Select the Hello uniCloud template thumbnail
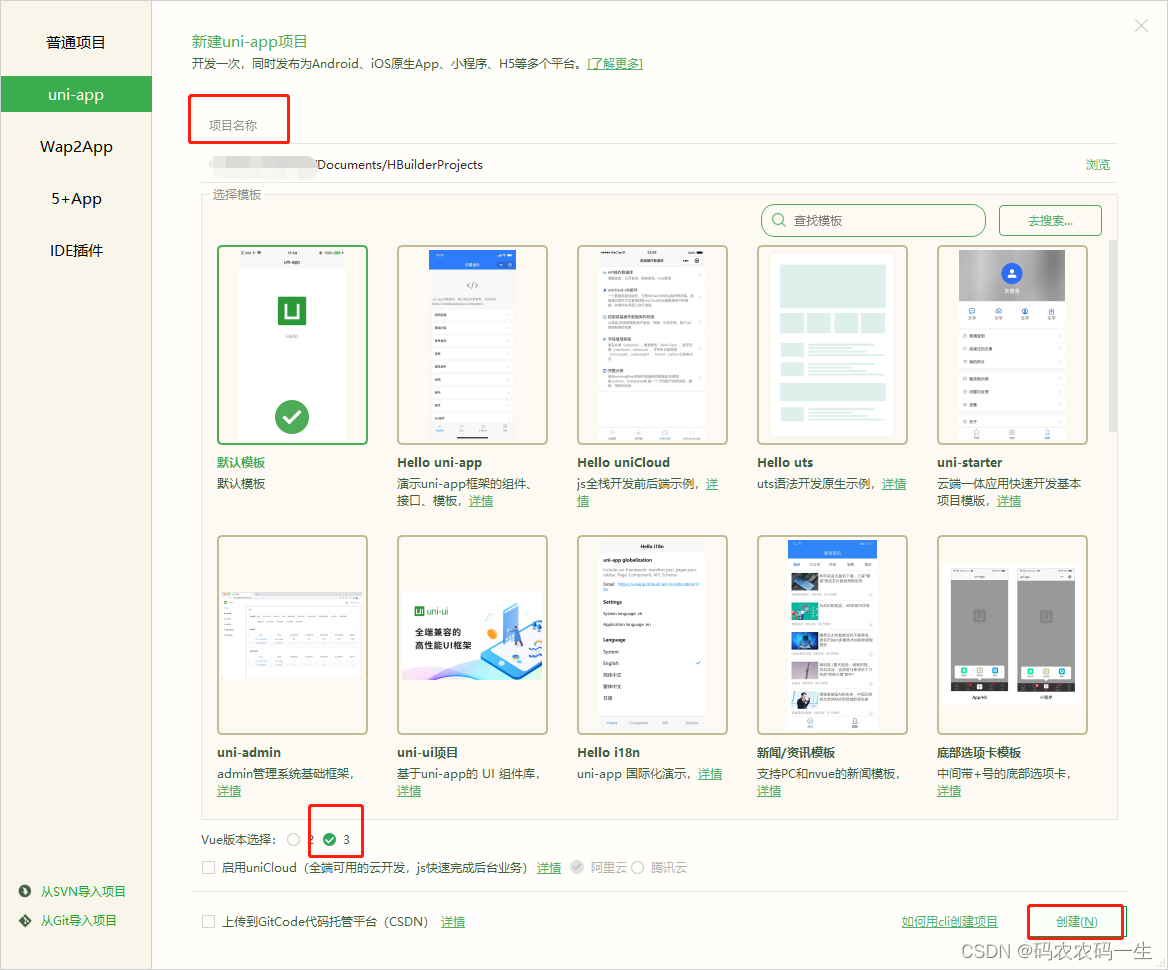 click(653, 345)
